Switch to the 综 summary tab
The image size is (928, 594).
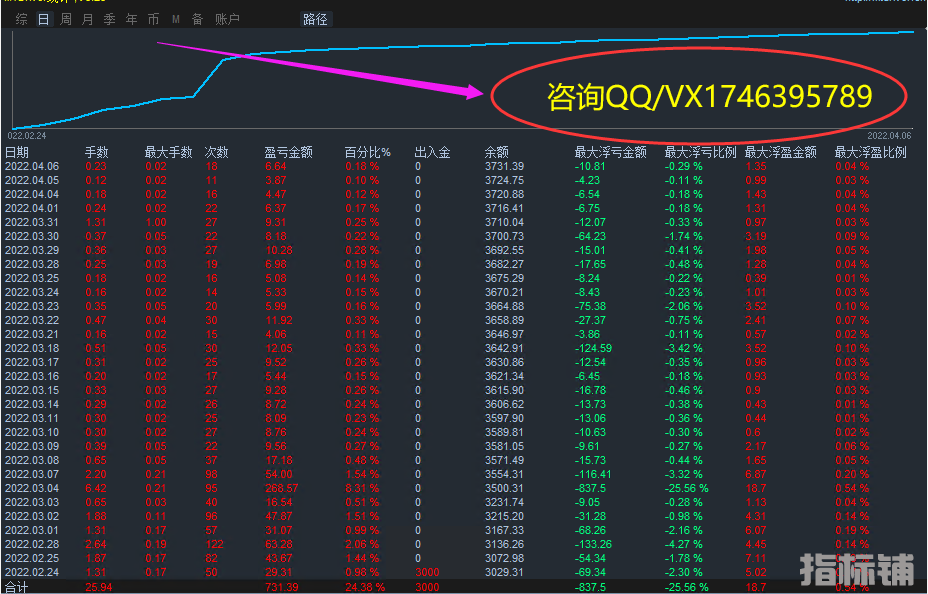click(x=21, y=19)
